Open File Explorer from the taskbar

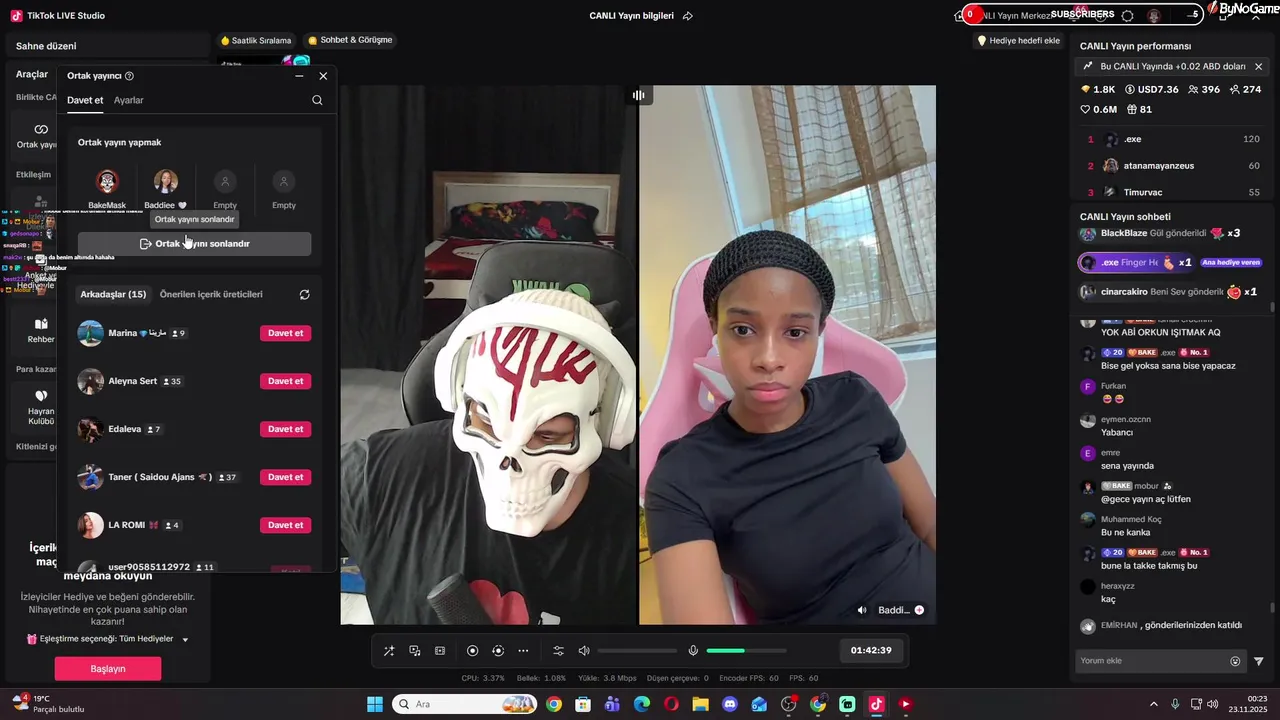[x=700, y=704]
